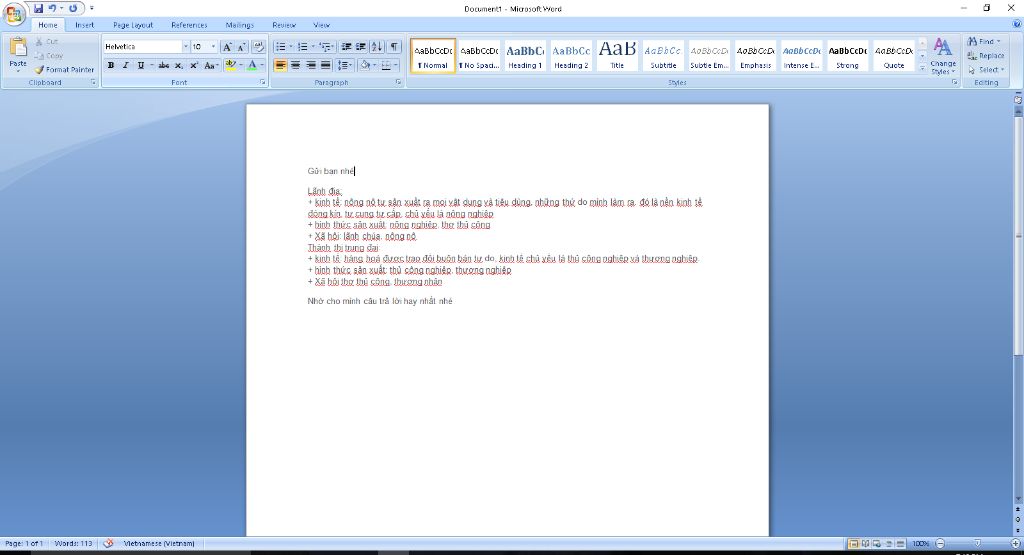1024x555 pixels.
Task: Open Find in Editing group
Action: point(984,41)
